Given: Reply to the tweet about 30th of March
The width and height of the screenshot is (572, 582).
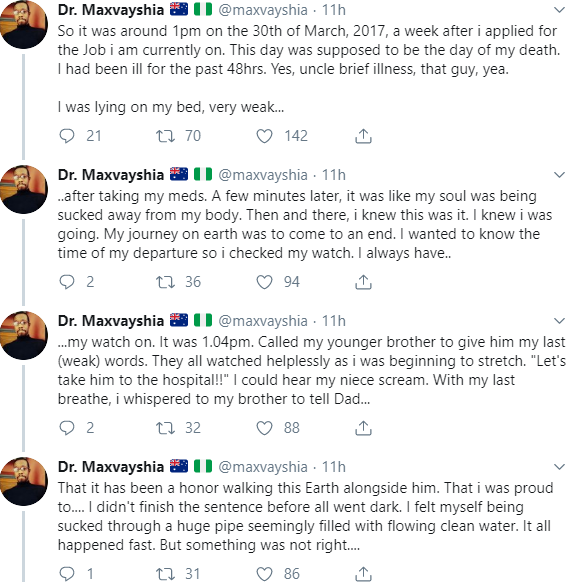Looking at the screenshot, I should click(x=67, y=136).
